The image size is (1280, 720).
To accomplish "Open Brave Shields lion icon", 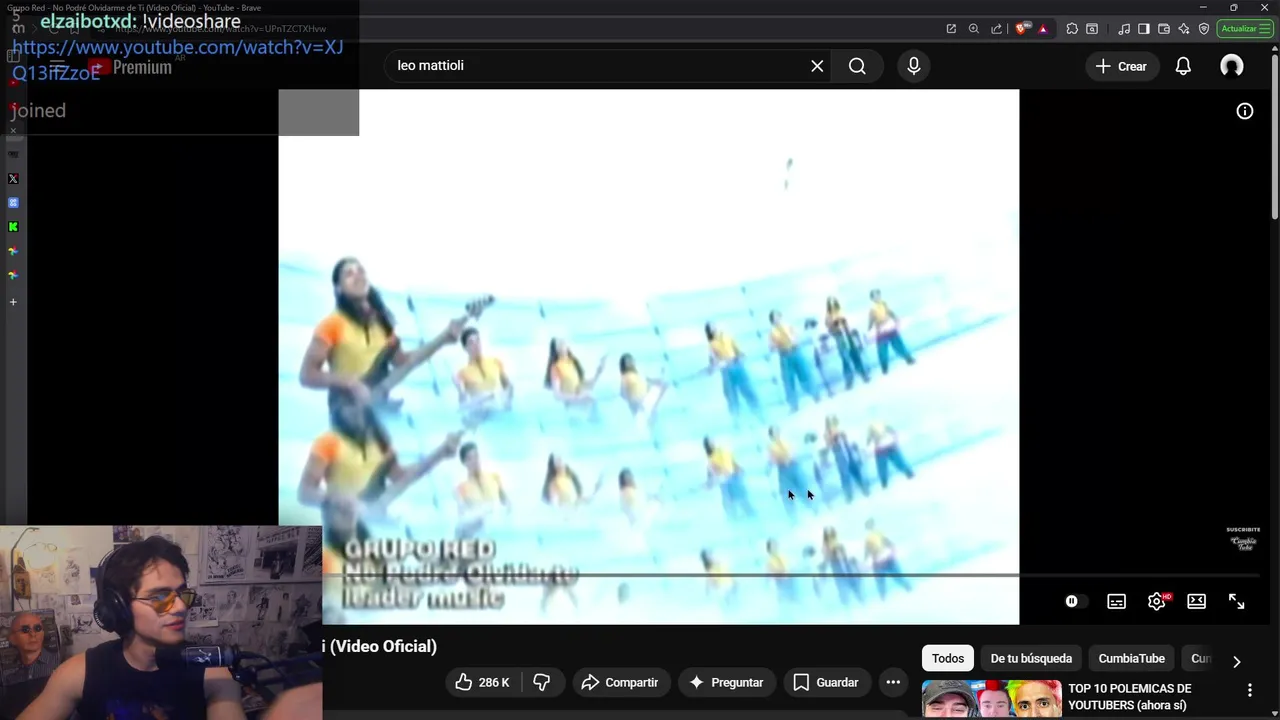I will pos(1021,29).
